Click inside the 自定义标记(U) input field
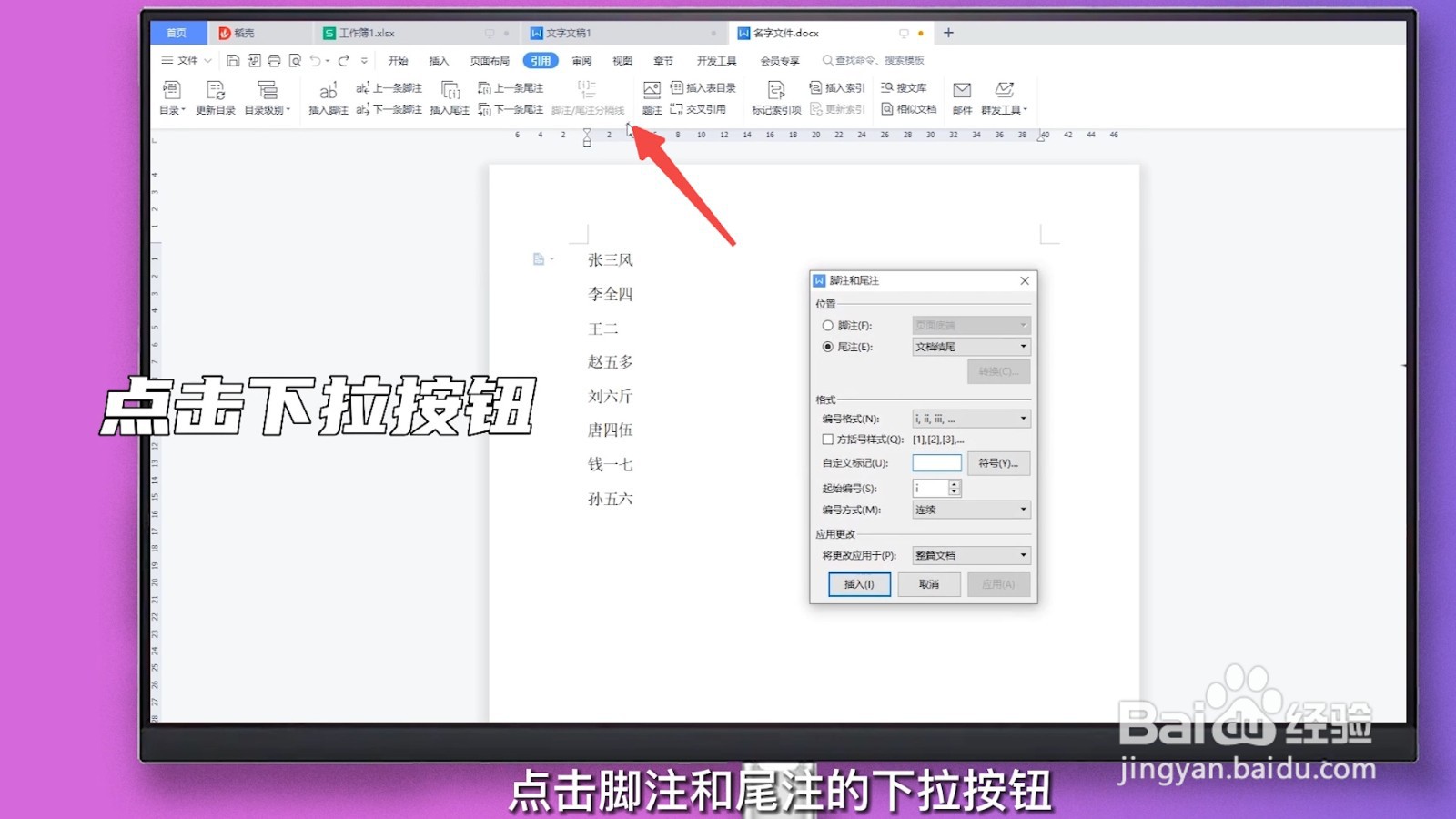This screenshot has width=1456, height=819. point(935,462)
